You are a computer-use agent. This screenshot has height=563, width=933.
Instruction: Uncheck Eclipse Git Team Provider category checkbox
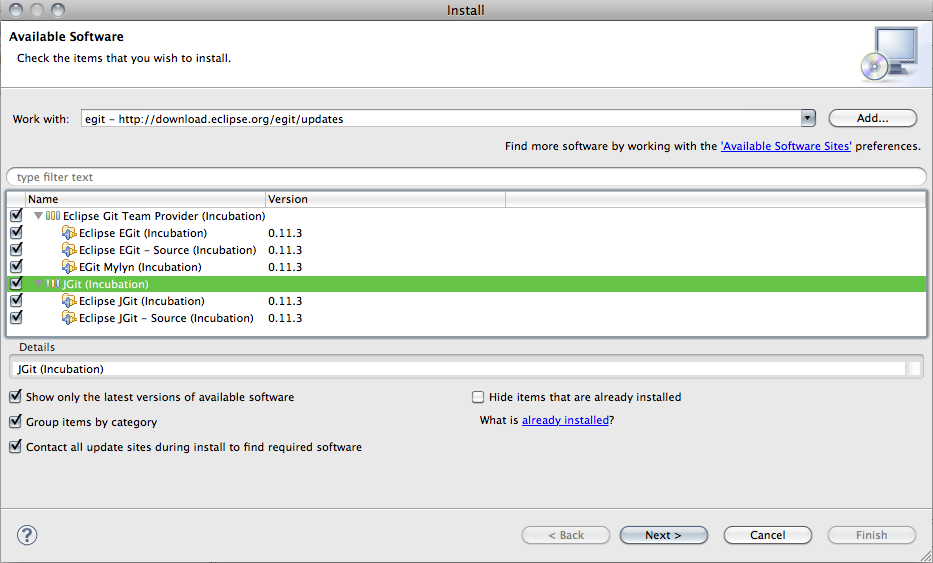tap(16, 215)
